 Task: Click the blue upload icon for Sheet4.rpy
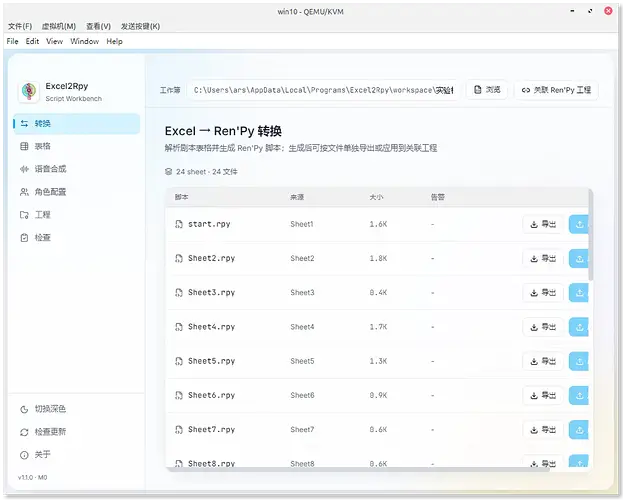579,327
